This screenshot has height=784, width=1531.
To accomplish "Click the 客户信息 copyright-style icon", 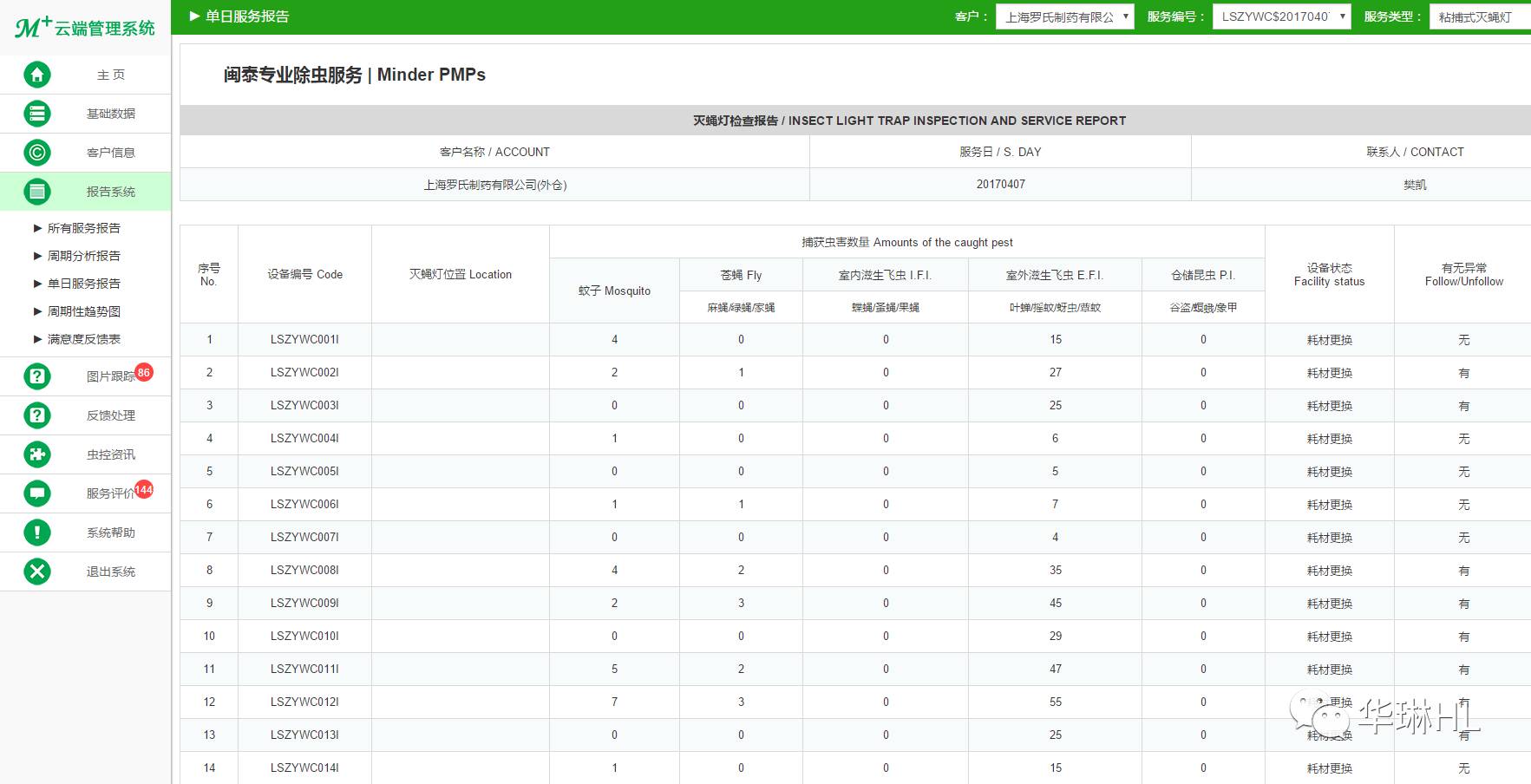I will (x=37, y=153).
